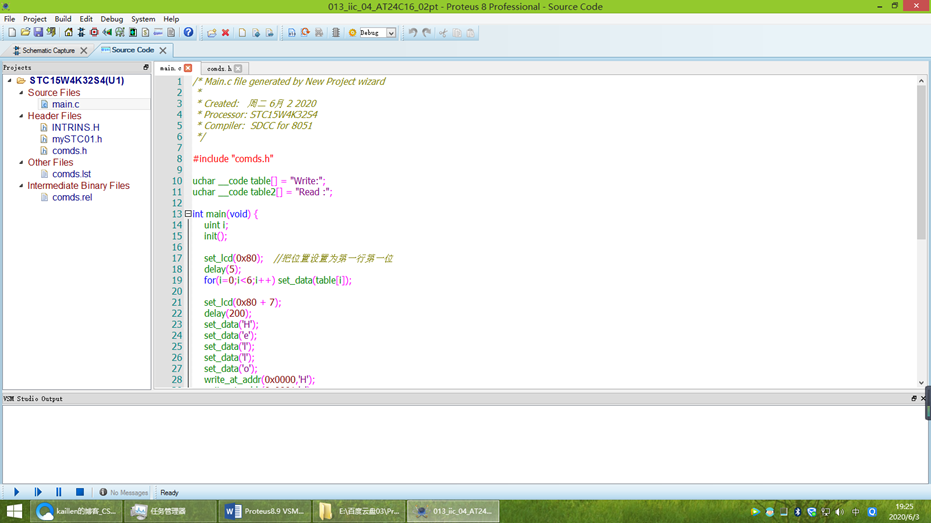Open the Build menu
The height and width of the screenshot is (524, 931).
(x=63, y=19)
